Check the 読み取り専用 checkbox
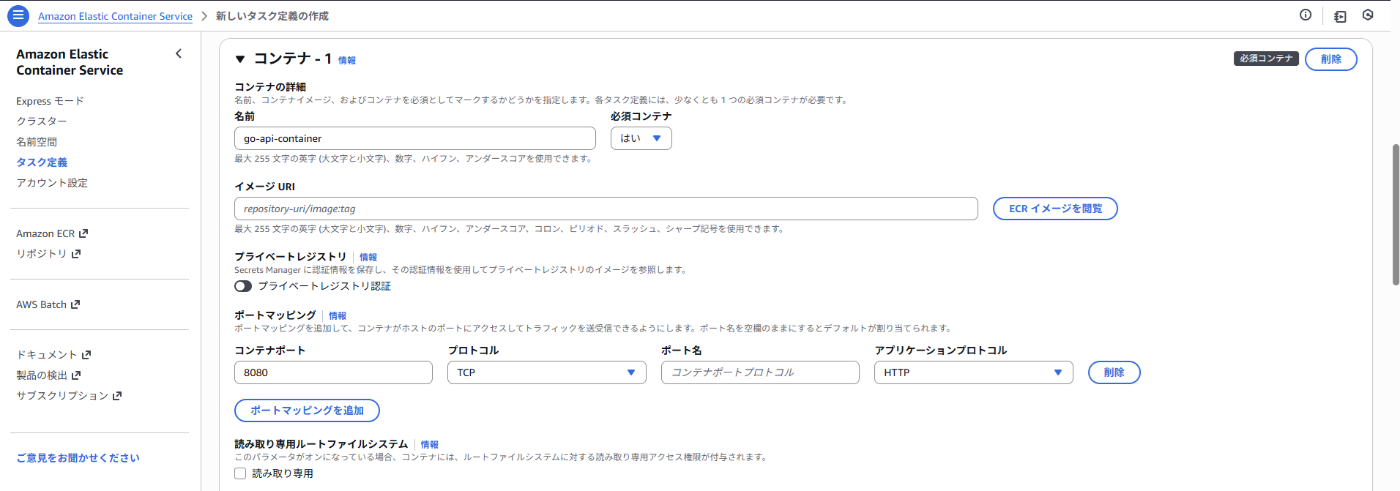The image size is (1400, 491). click(240, 474)
